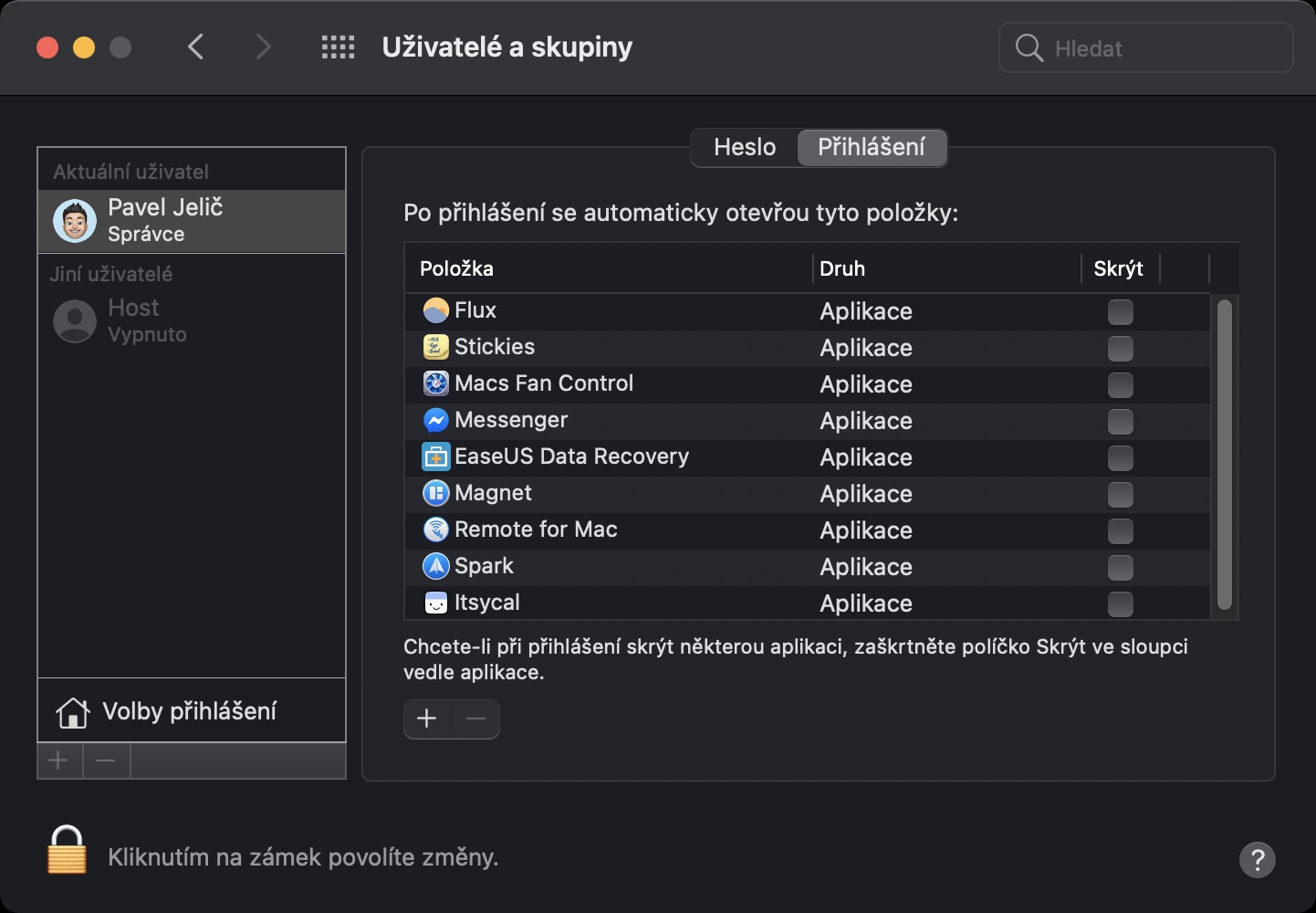Select the Přihlášení tab
The height and width of the screenshot is (913, 1316).
[872, 147]
